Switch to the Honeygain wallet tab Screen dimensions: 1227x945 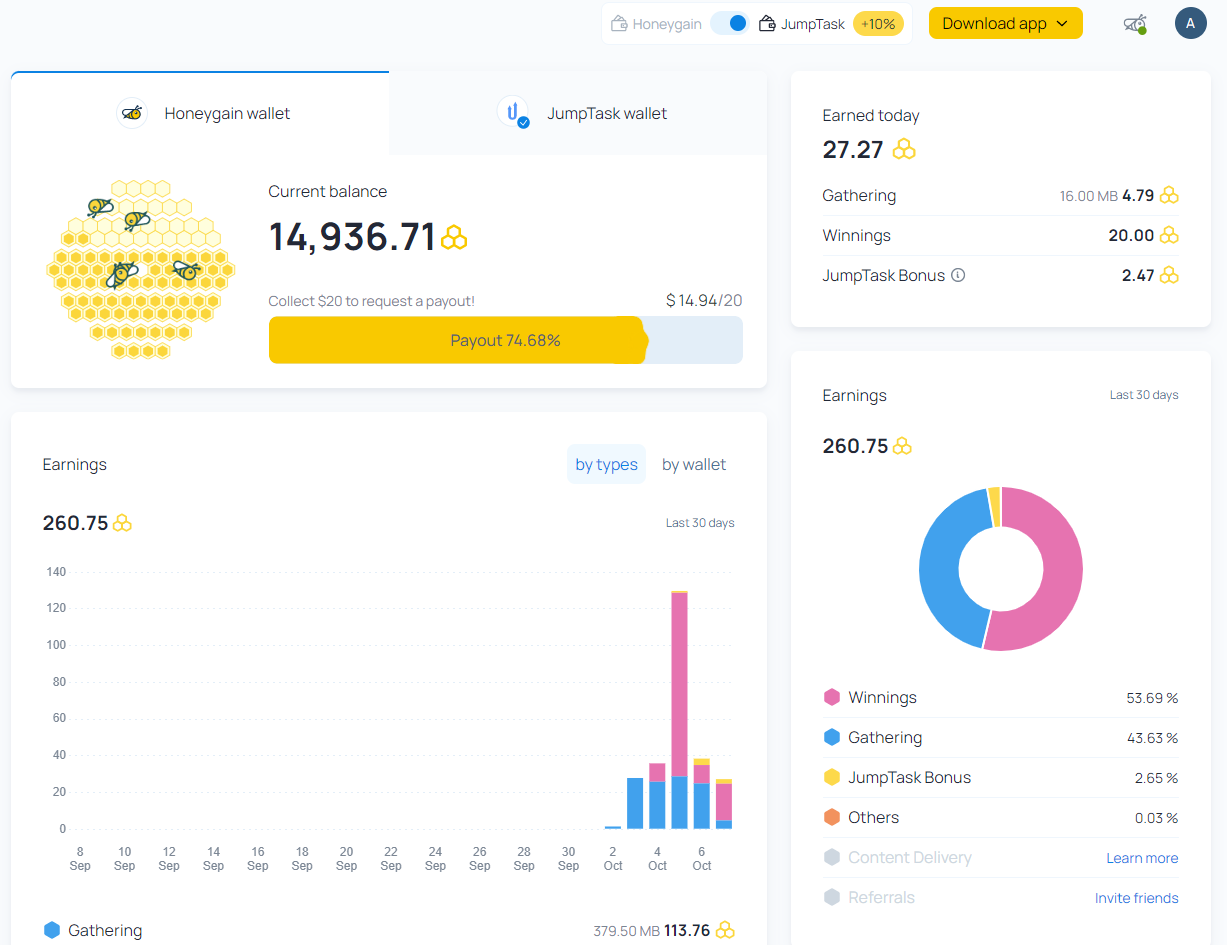[200, 113]
